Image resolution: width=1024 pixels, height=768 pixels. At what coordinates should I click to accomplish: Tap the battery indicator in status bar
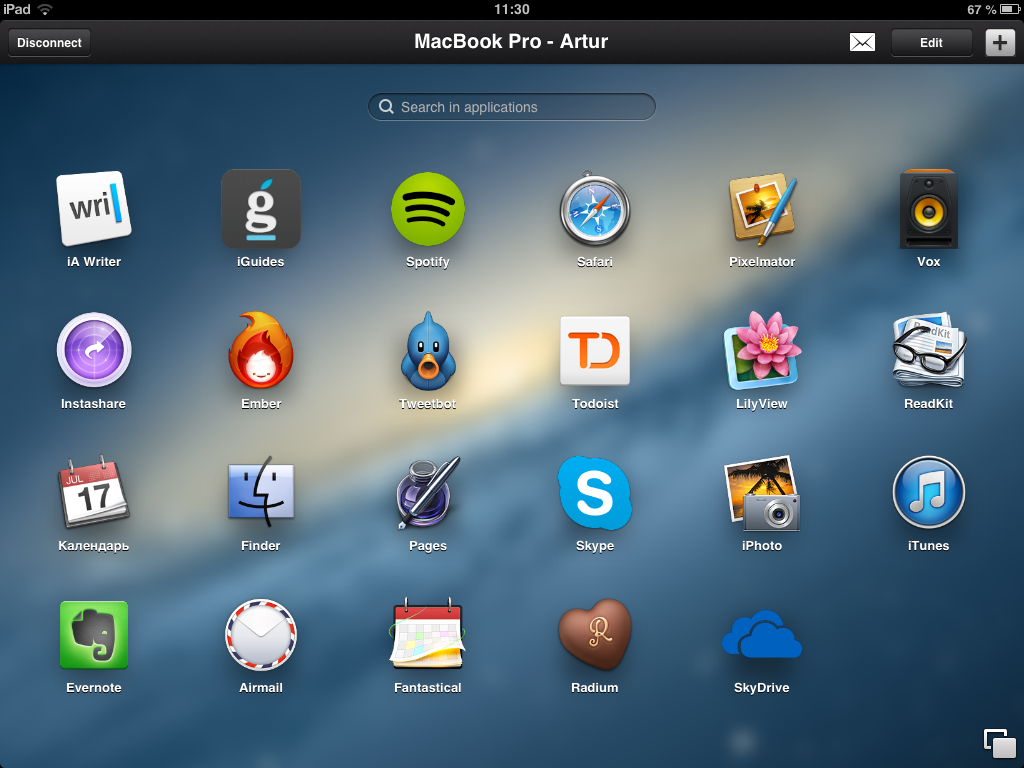1010,9
